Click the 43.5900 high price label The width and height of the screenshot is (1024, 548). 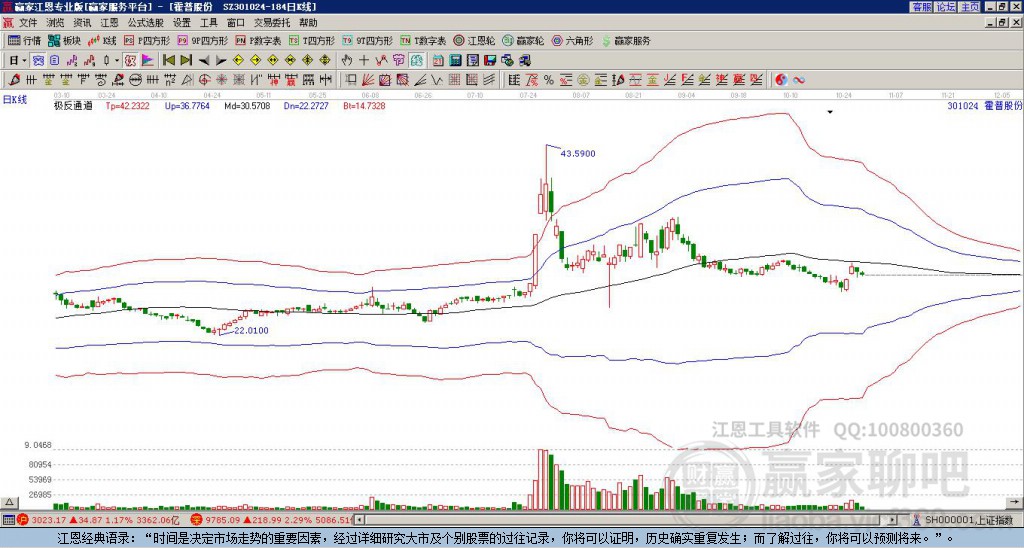click(x=578, y=153)
